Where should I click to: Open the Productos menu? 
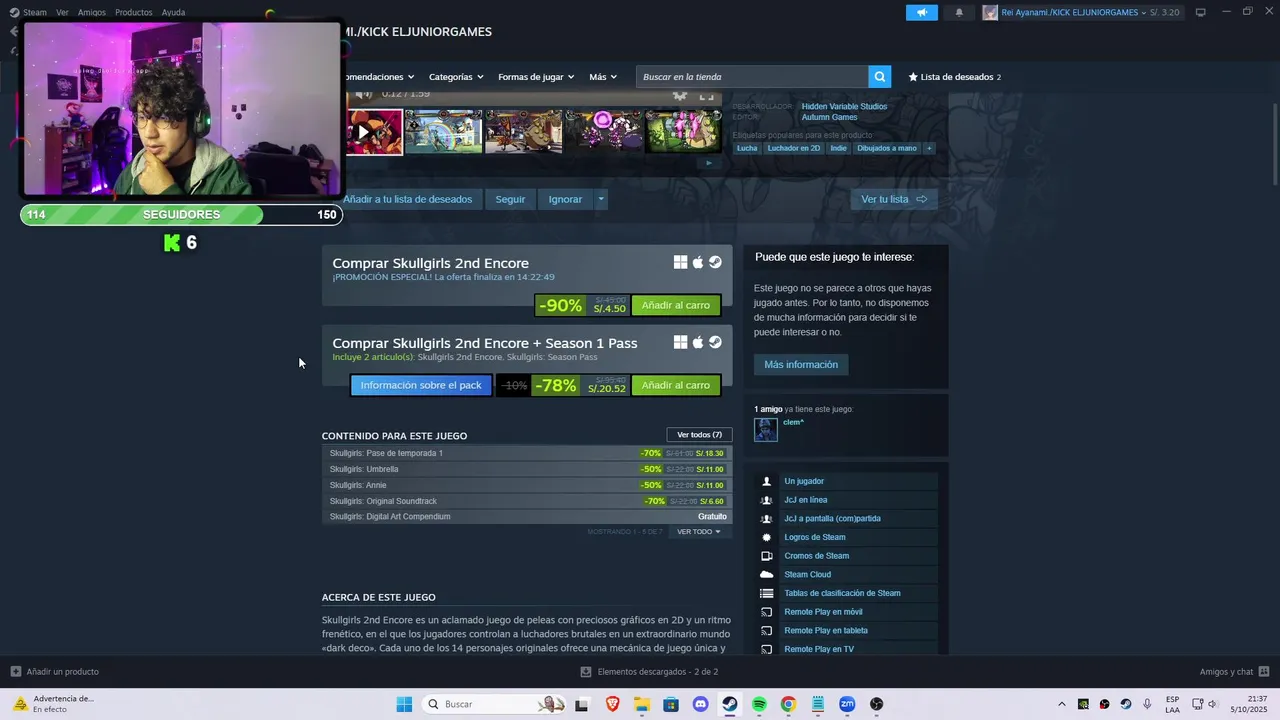coord(134,12)
